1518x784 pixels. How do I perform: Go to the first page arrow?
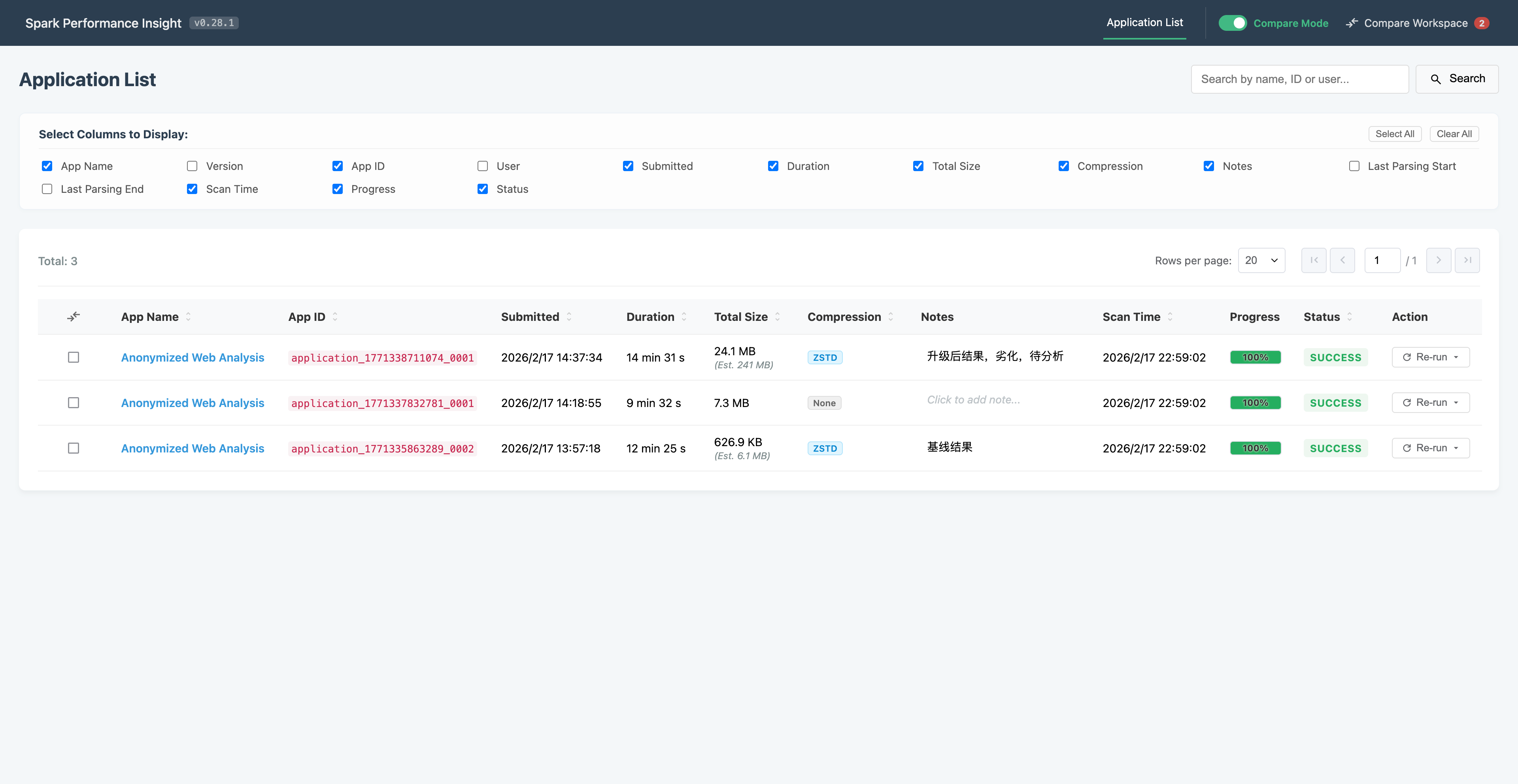(1314, 260)
